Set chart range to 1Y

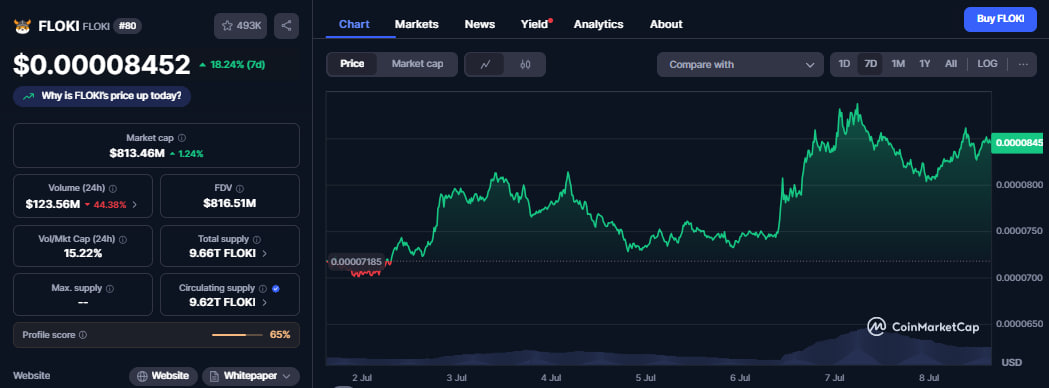925,64
